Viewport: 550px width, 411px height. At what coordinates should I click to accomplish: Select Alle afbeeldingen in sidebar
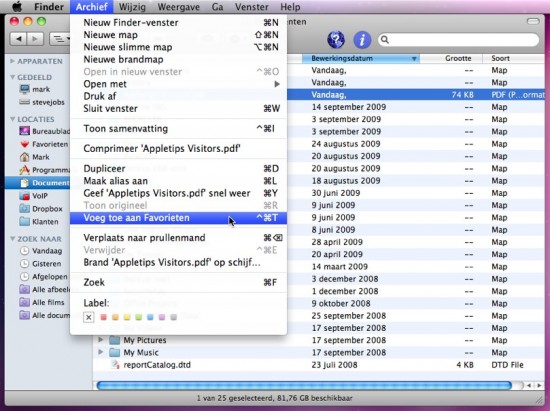coord(45,289)
